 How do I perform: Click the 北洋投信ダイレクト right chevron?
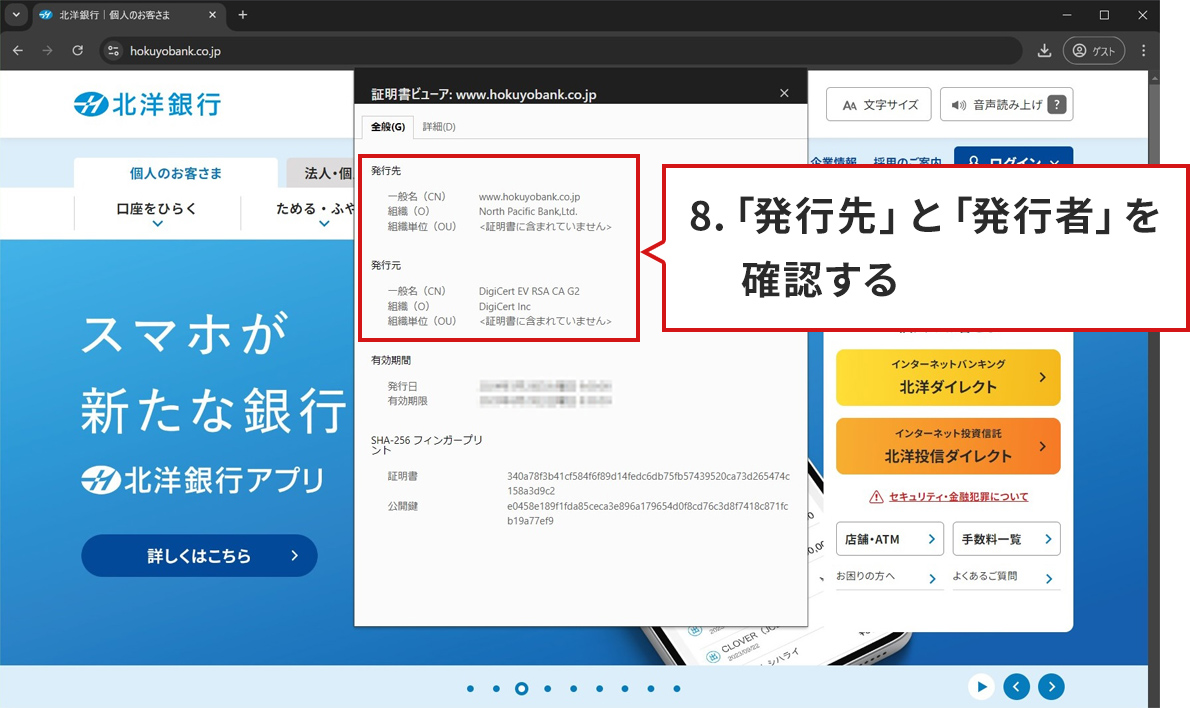point(1043,446)
